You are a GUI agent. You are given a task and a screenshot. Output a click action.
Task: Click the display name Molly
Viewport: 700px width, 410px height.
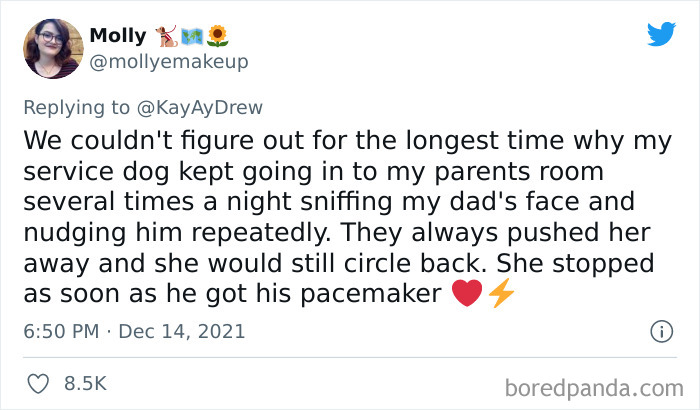pos(117,36)
